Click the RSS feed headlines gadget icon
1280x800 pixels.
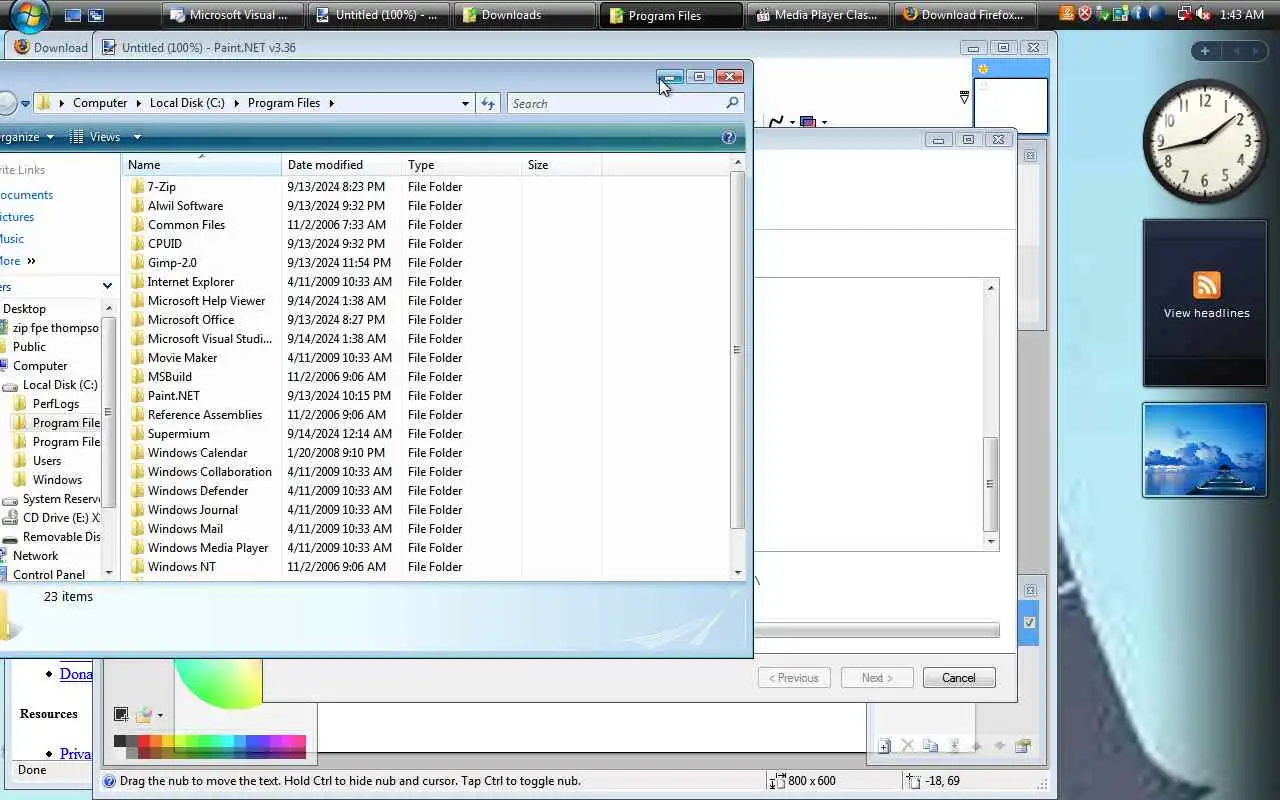point(1206,285)
